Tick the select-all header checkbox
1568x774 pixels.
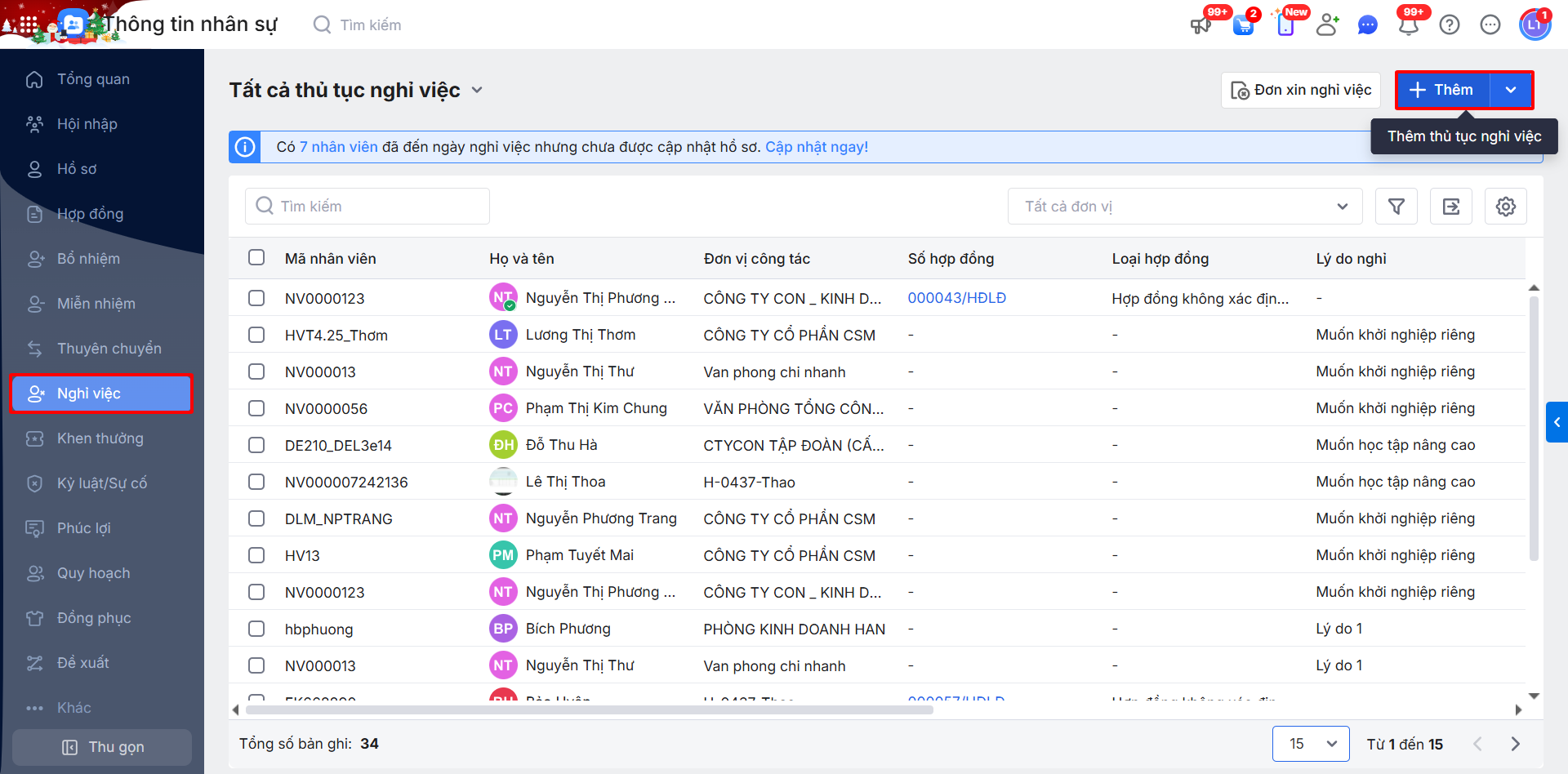256,258
